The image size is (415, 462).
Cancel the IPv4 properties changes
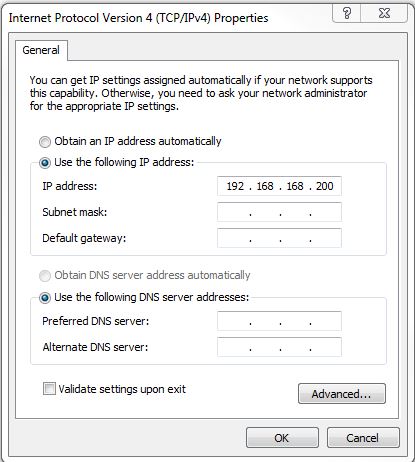[x=363, y=438]
